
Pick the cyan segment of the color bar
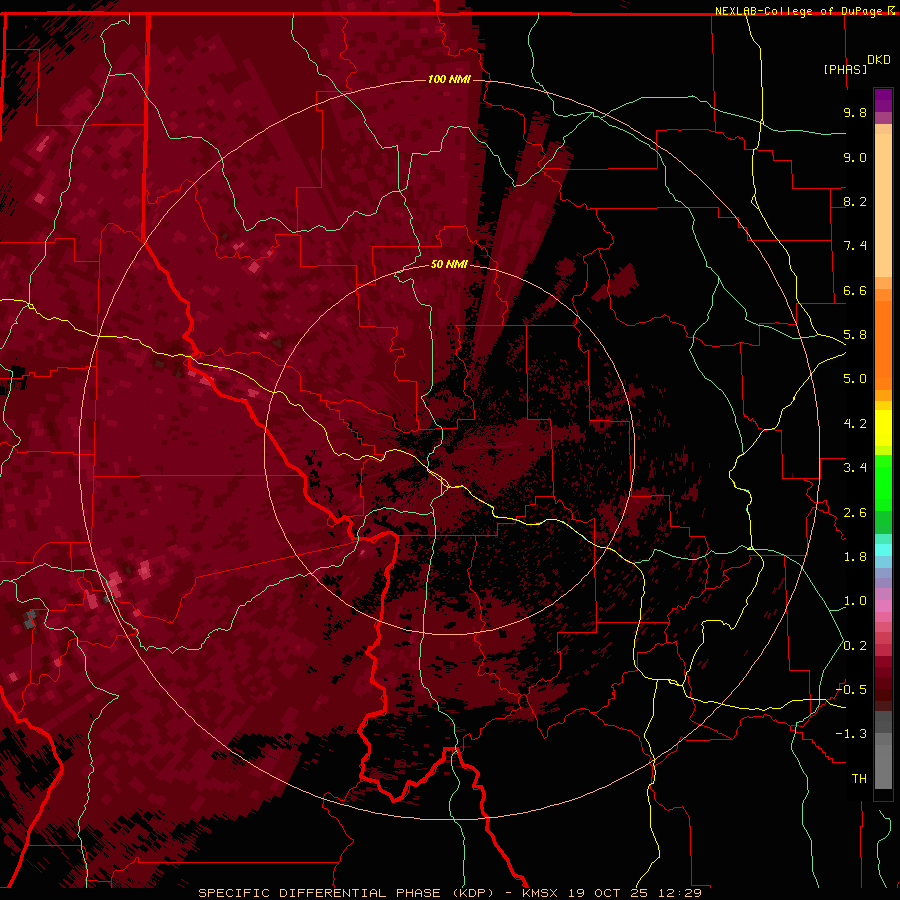883,550
